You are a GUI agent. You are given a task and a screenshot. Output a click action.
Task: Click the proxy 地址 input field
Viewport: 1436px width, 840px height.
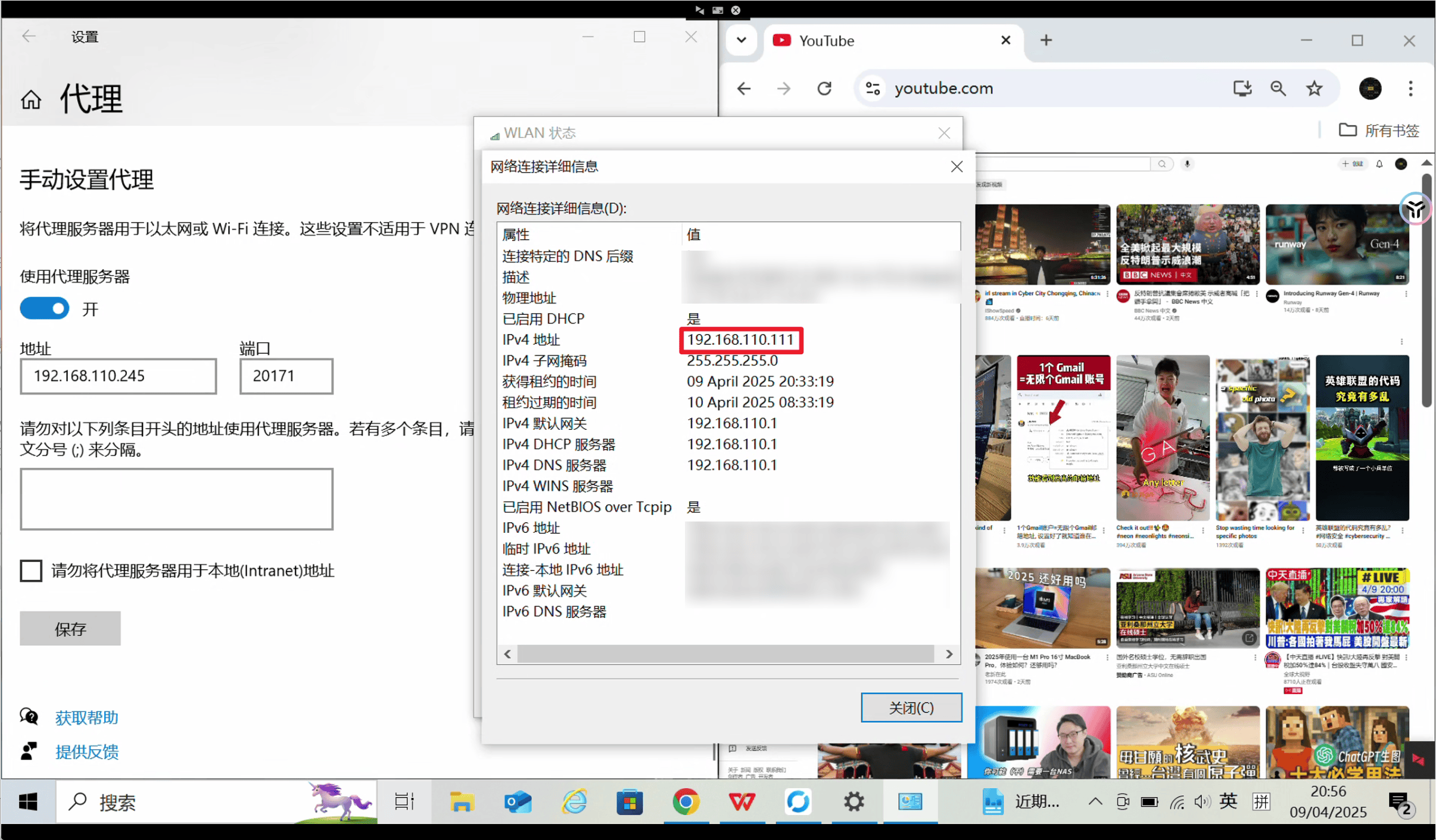(x=118, y=376)
